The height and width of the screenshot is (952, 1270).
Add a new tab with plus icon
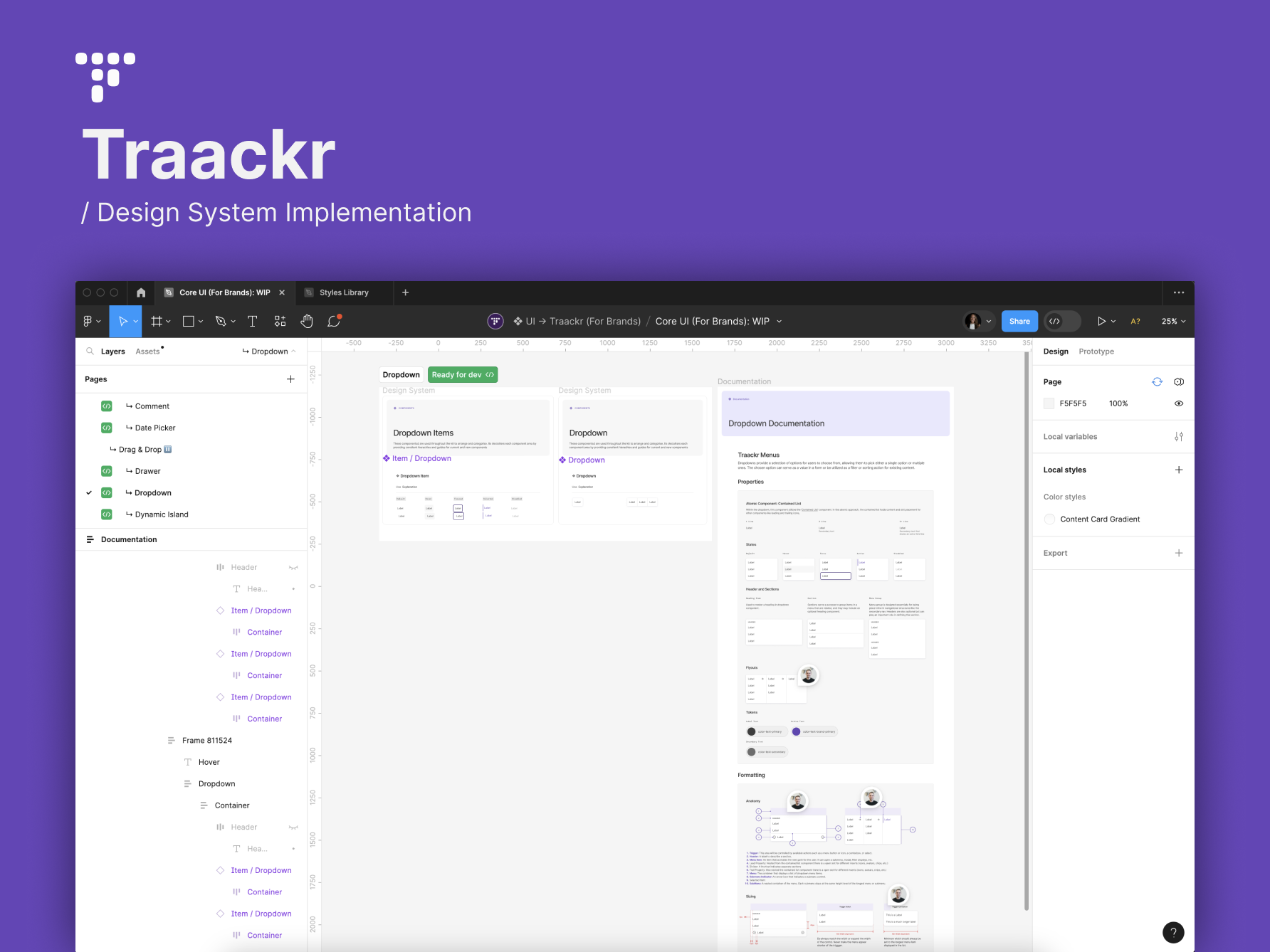pyautogui.click(x=406, y=292)
